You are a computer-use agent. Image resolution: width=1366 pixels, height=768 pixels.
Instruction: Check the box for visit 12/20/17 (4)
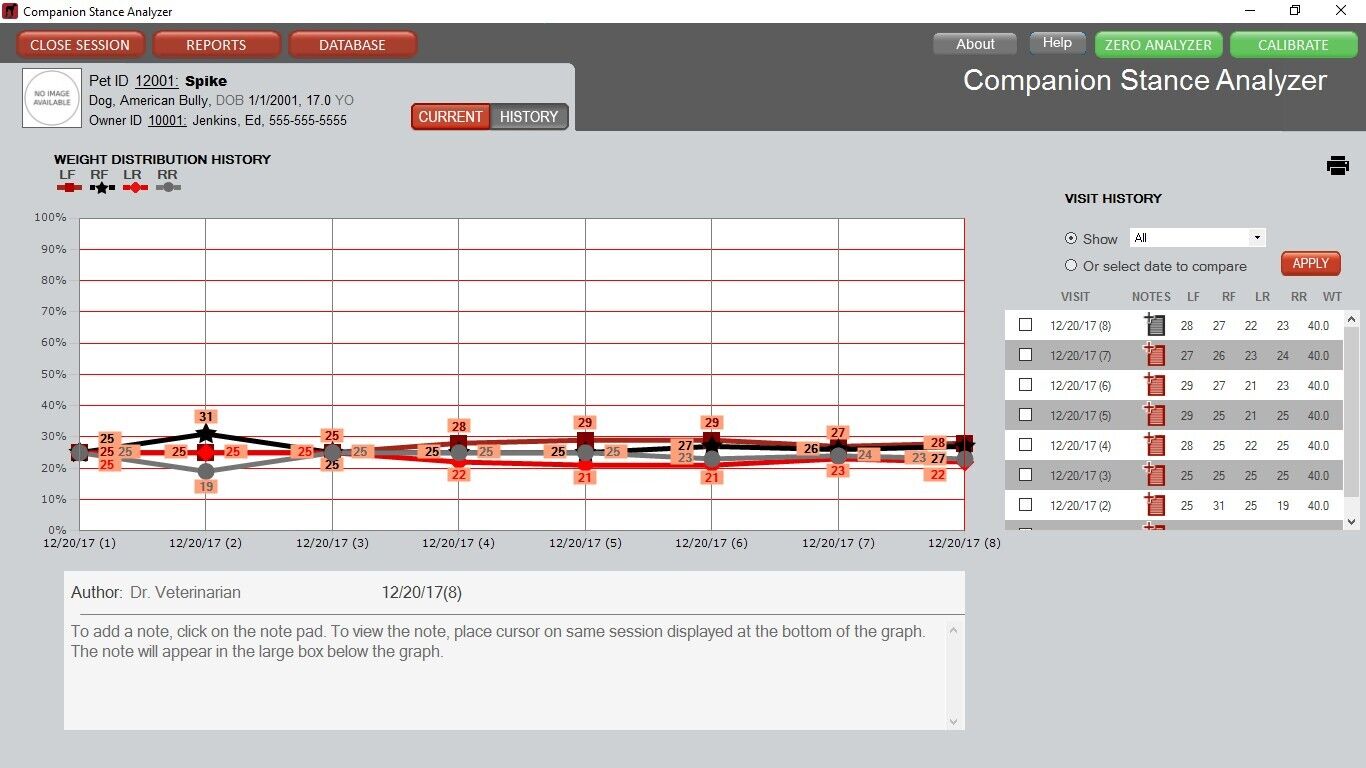pos(1025,444)
